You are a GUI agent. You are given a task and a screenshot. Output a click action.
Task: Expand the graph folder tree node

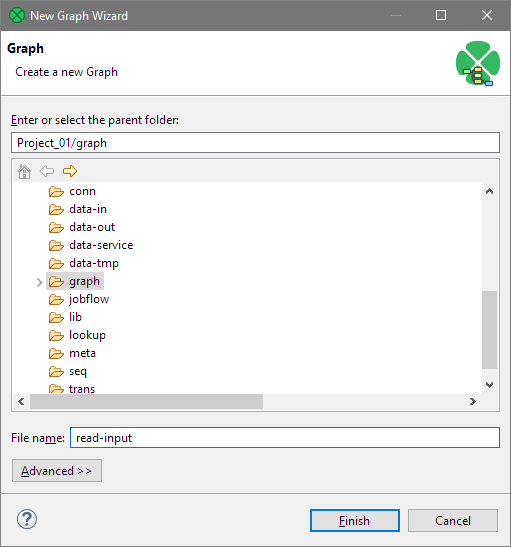pos(39,282)
